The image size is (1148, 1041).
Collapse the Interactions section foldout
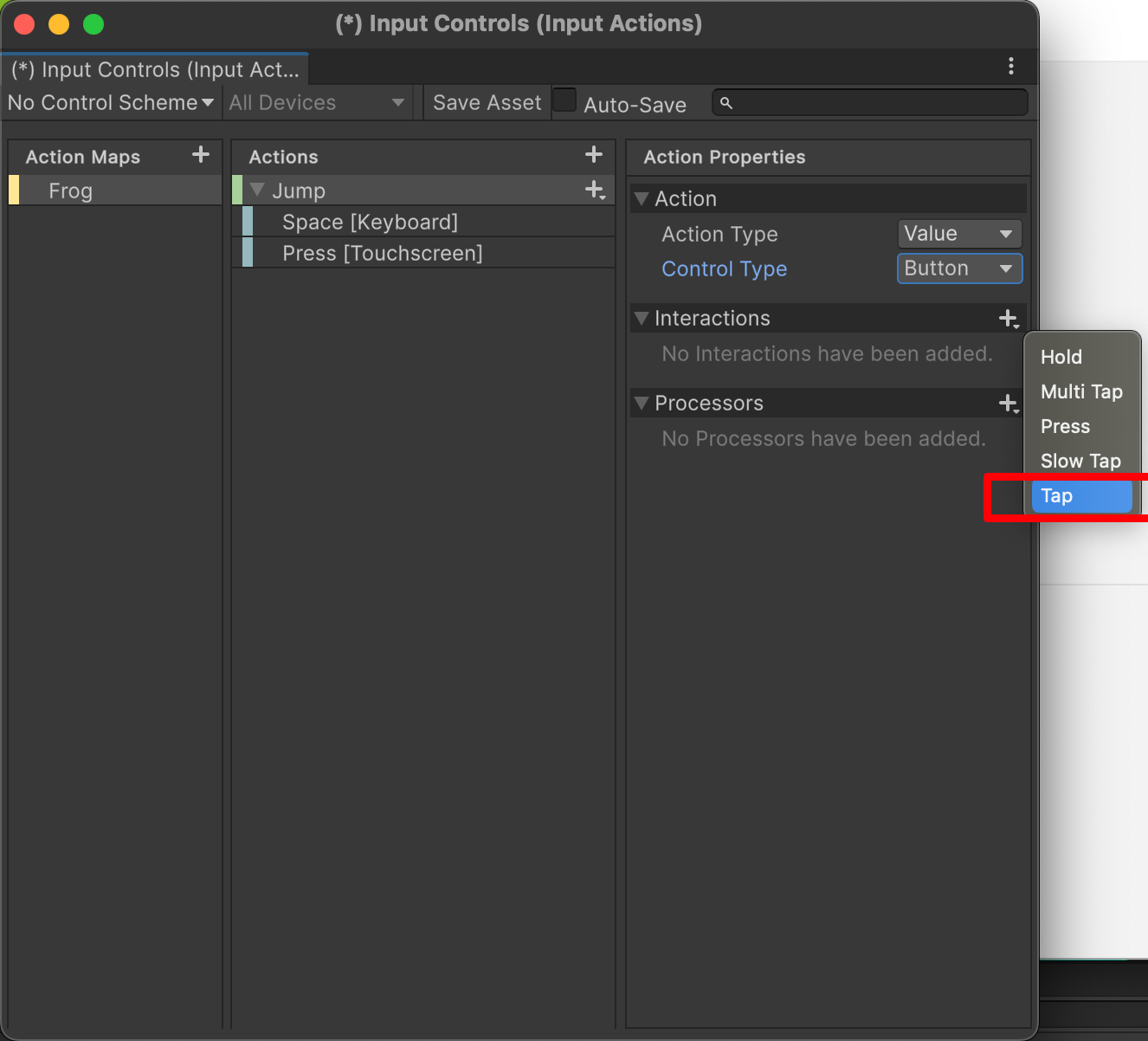click(642, 319)
